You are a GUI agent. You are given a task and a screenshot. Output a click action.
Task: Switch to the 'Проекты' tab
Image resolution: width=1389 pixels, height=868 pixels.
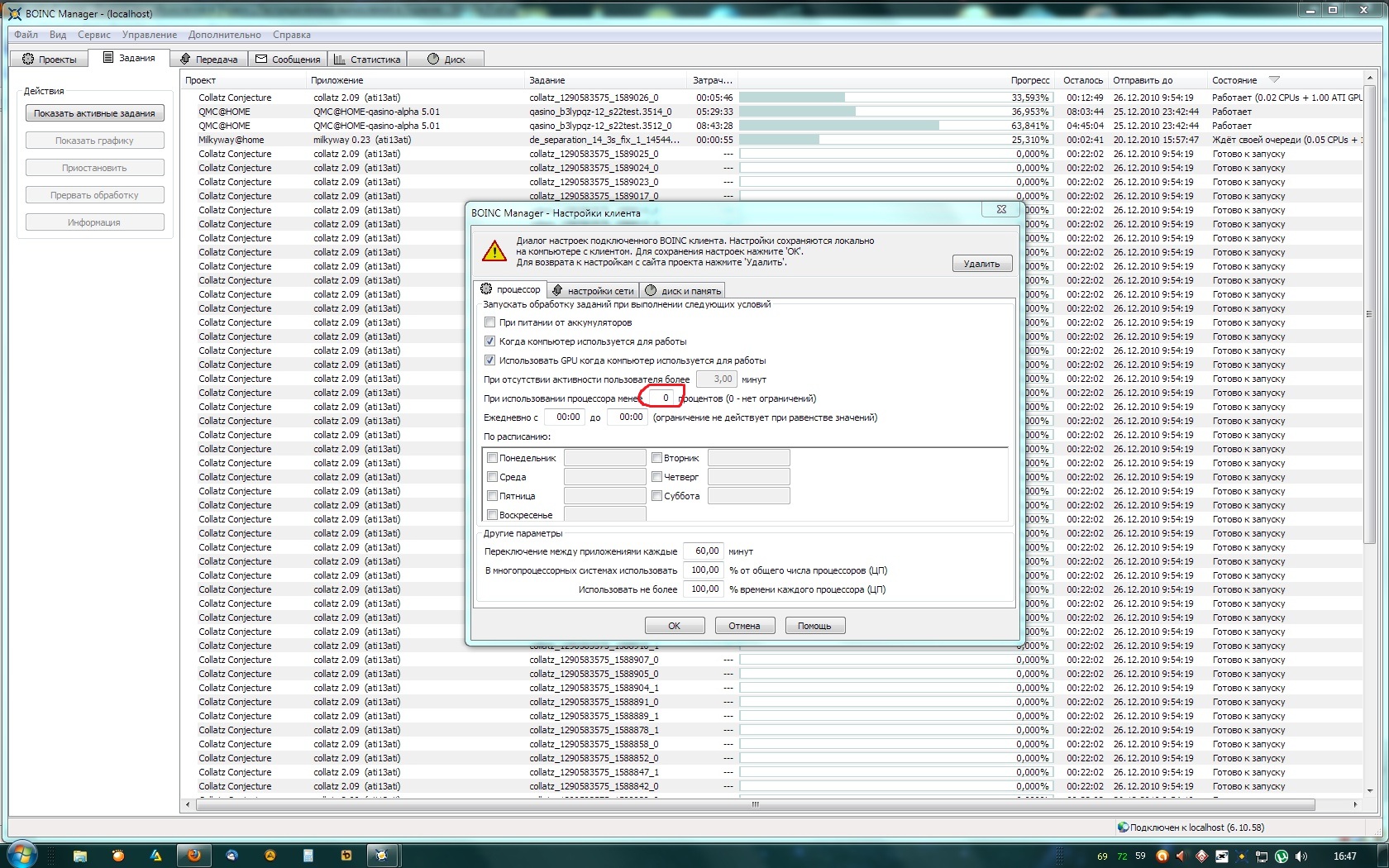pos(49,59)
